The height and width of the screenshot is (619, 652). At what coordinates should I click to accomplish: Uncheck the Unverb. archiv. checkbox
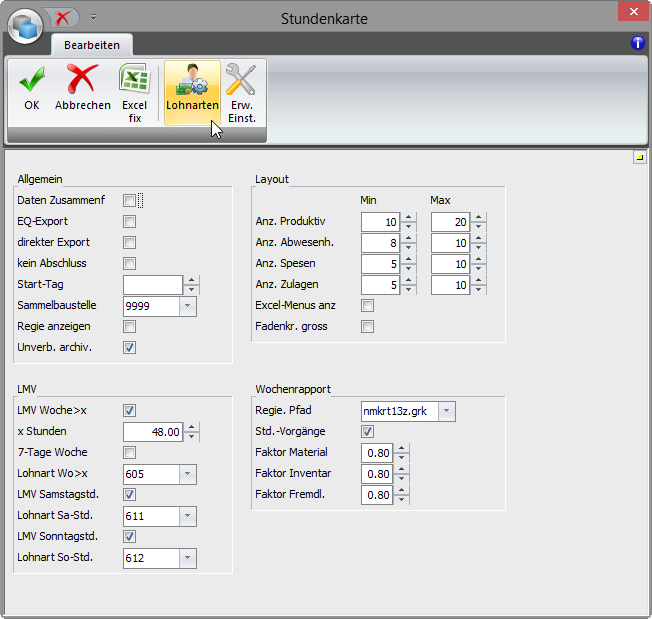[x=129, y=348]
